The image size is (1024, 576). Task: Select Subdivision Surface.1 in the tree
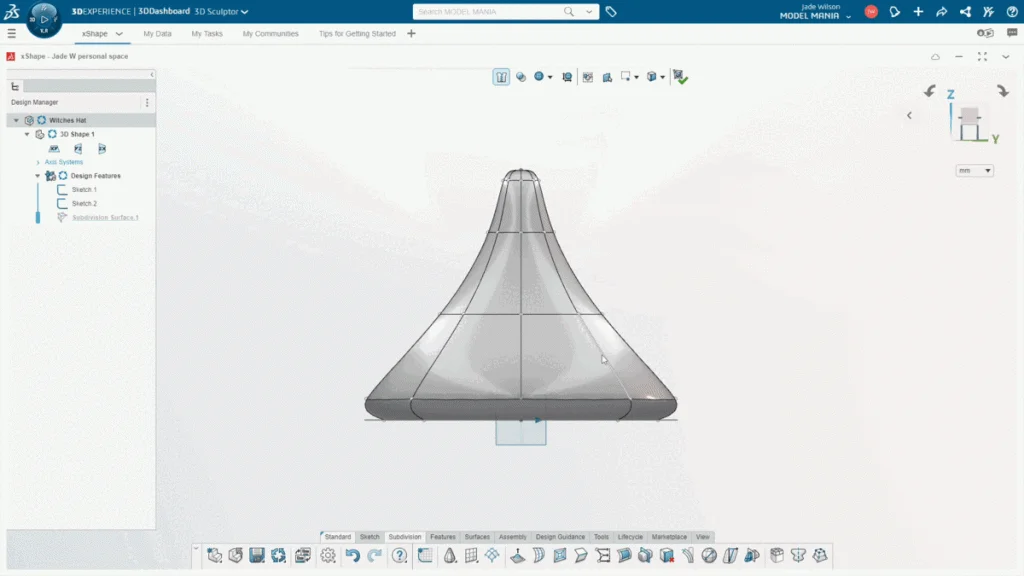tap(104, 217)
